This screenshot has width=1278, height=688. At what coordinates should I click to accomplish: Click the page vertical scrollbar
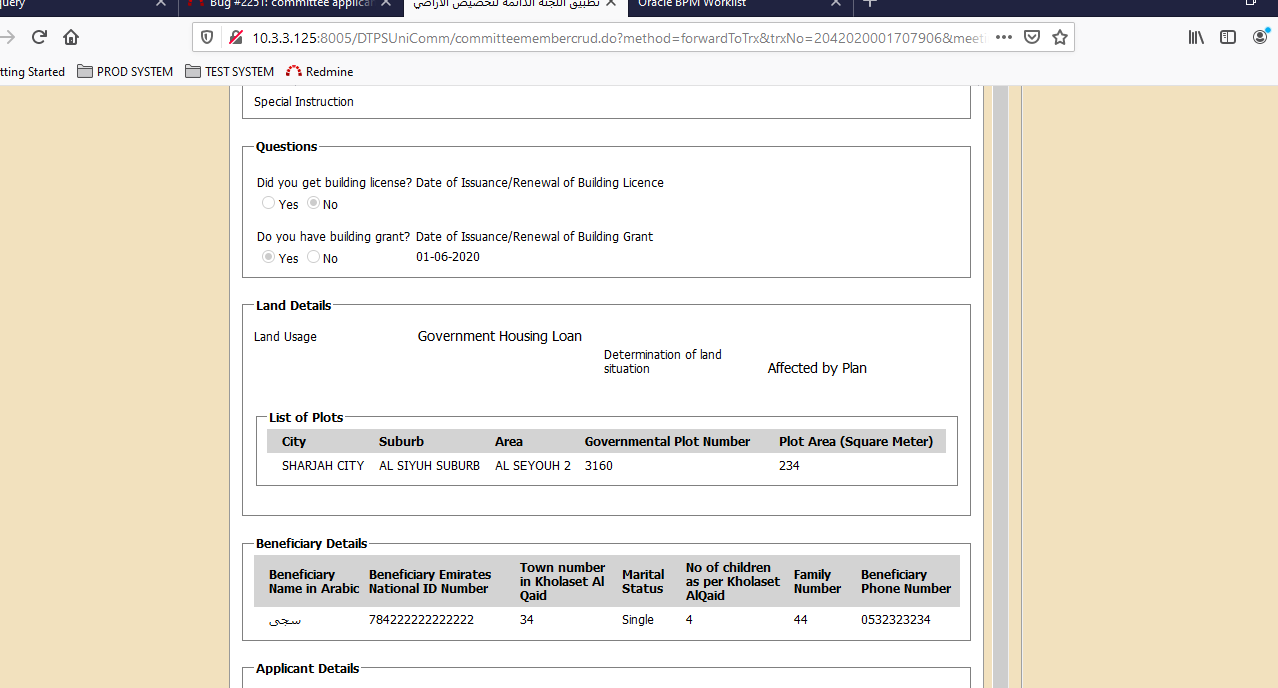click(x=1000, y=386)
